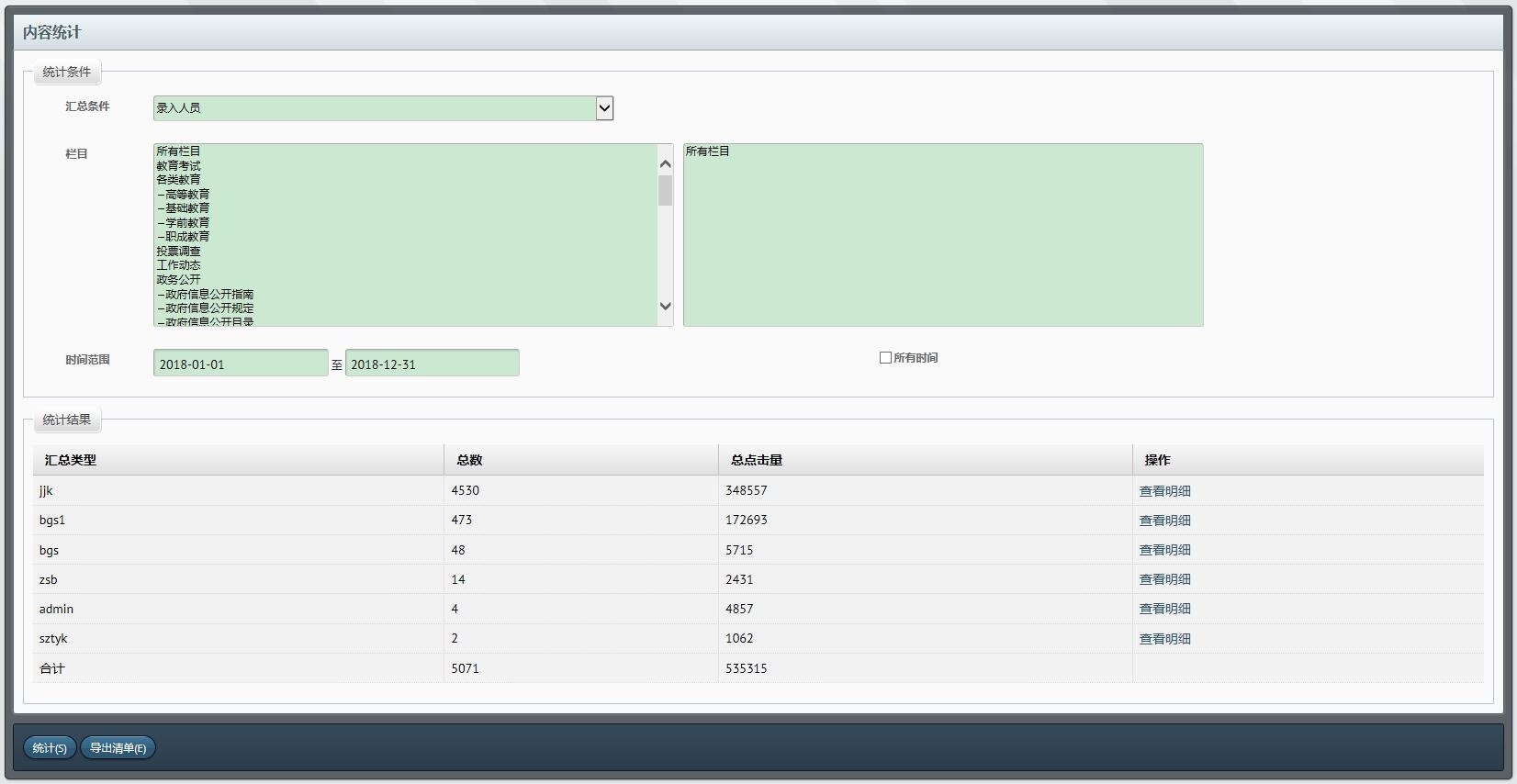Select 政务公开 in the column list
The width and height of the screenshot is (1517, 784).
click(x=178, y=280)
